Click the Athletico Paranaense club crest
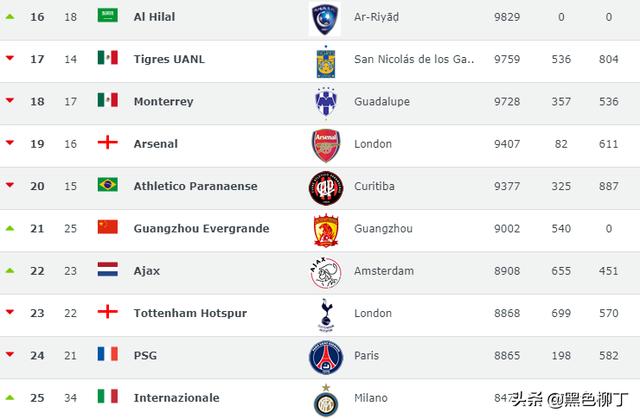 coord(325,187)
